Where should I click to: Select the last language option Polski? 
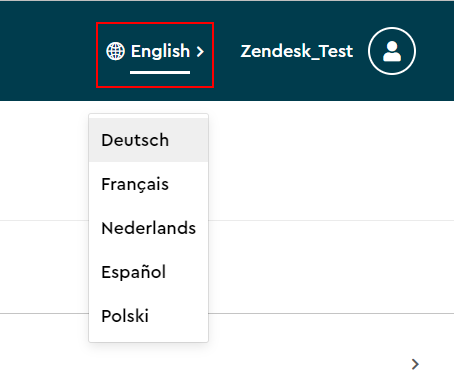[148, 316]
